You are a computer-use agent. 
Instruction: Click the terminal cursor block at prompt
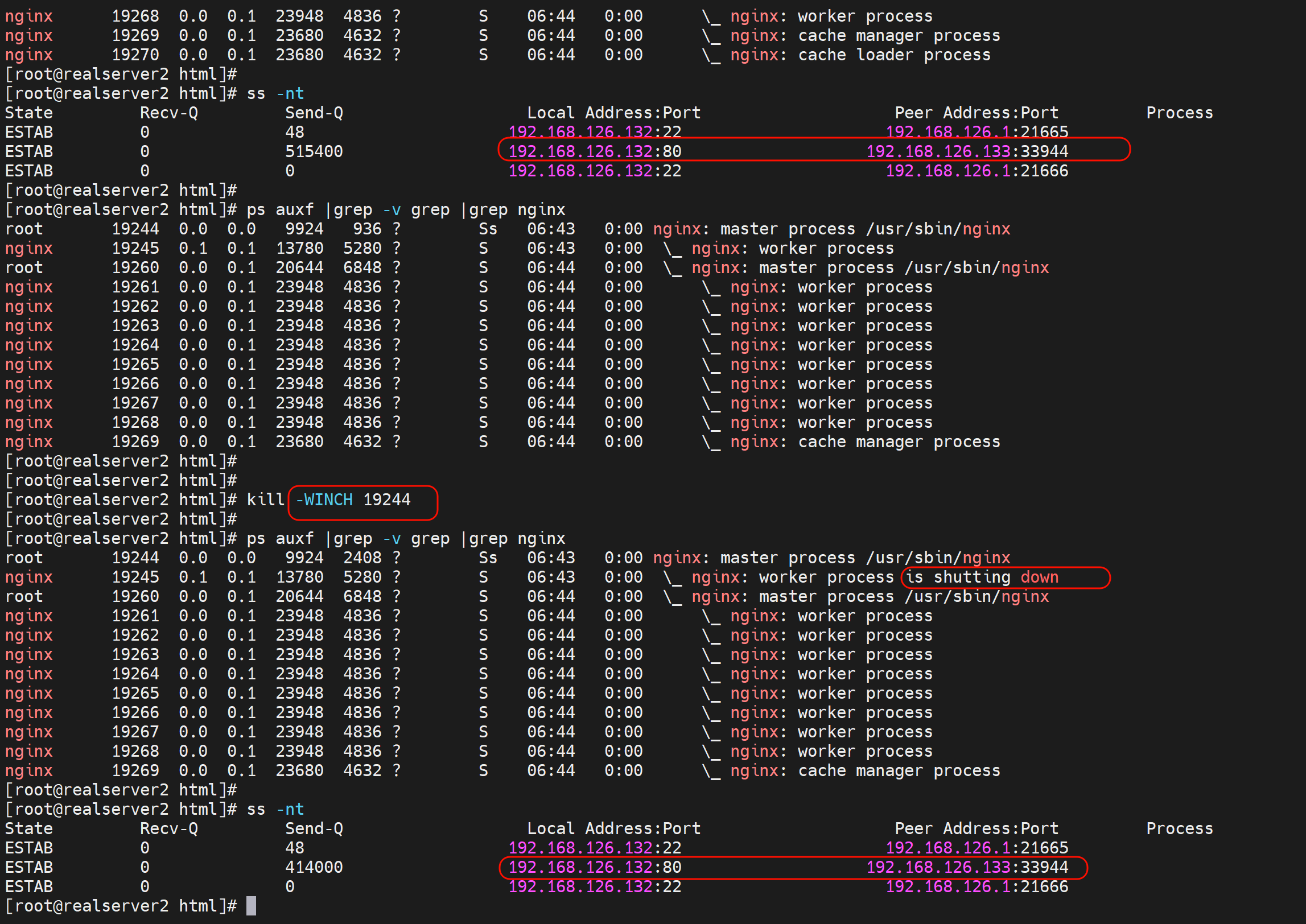point(251,906)
